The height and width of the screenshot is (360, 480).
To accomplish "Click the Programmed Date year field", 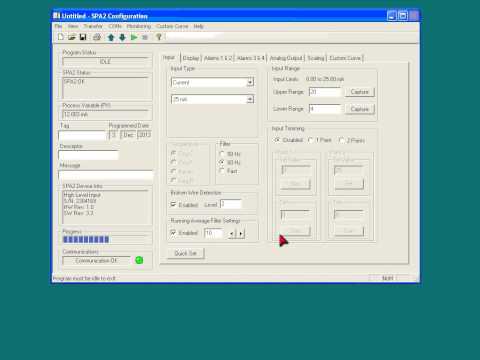I will 144,135.
